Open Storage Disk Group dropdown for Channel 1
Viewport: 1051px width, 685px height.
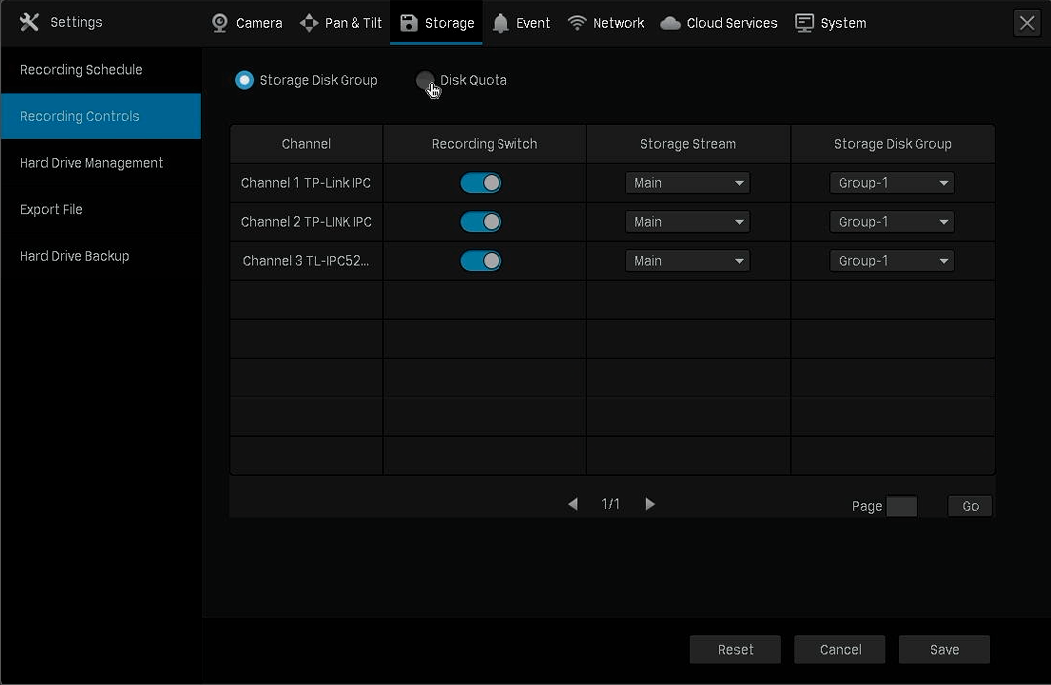pyautogui.click(x=892, y=183)
